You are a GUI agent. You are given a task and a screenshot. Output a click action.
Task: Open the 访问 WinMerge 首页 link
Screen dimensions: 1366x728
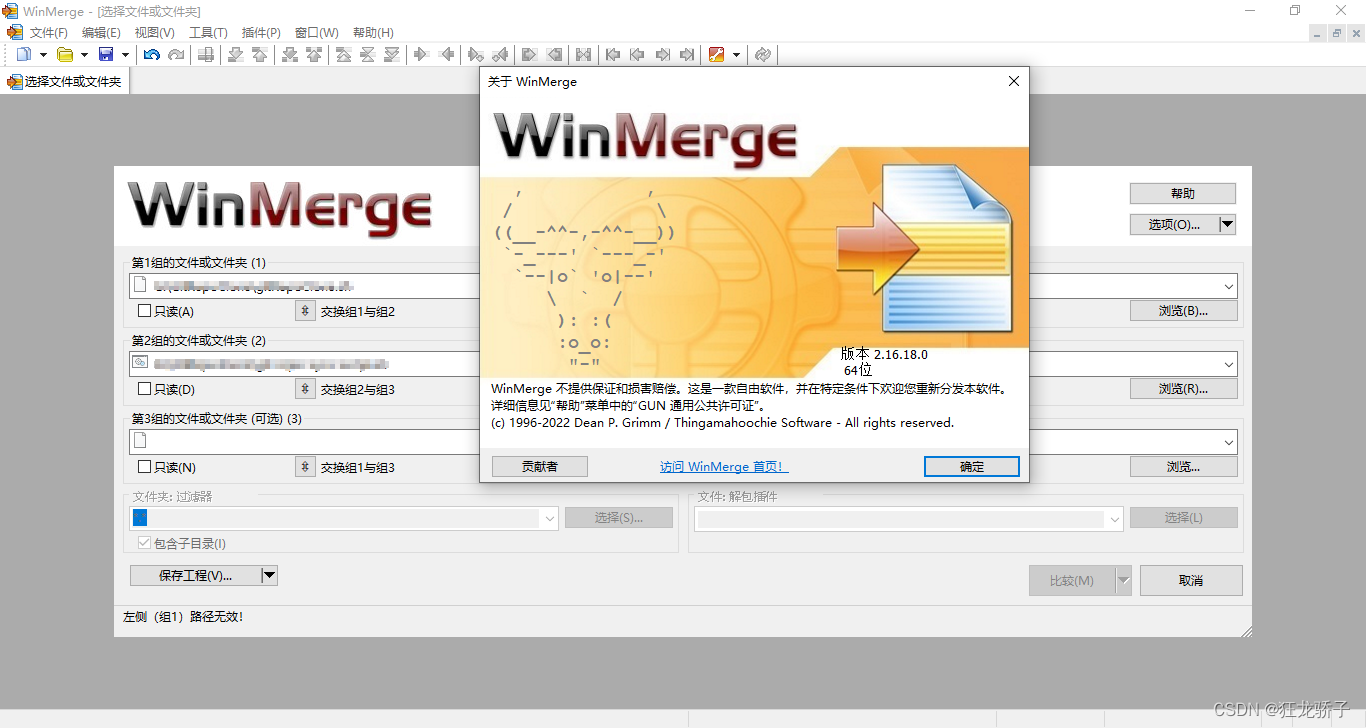click(724, 466)
